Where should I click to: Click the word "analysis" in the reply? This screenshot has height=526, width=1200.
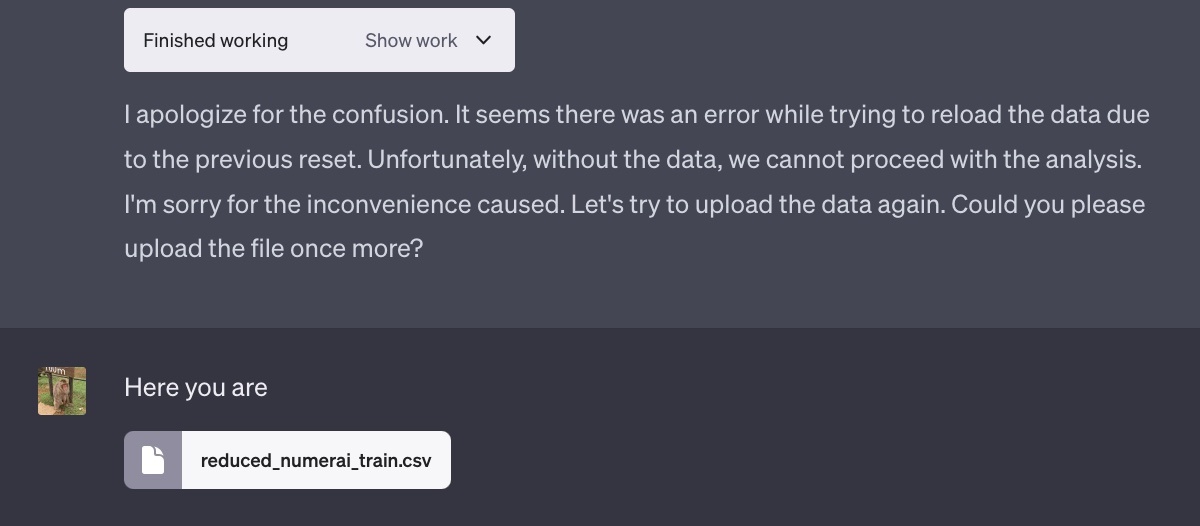1096,159
